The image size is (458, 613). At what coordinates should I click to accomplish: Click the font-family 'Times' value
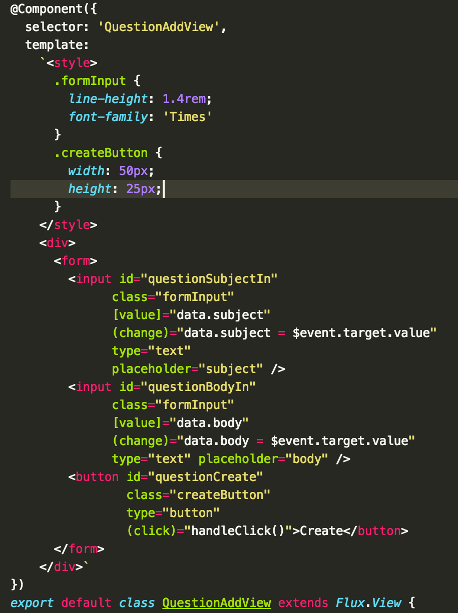click(187, 117)
